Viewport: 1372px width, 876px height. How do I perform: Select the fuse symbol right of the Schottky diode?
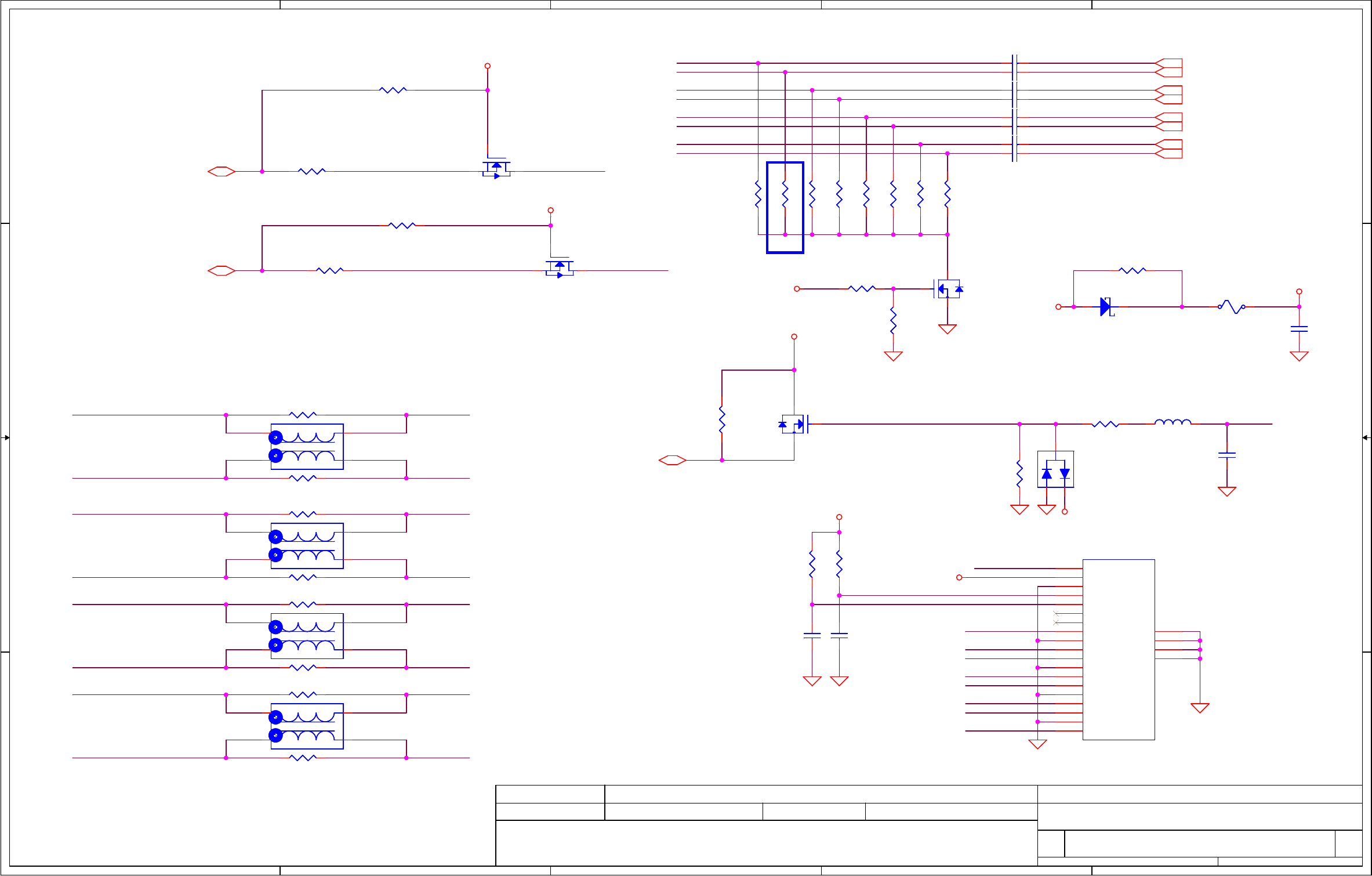(1232, 307)
